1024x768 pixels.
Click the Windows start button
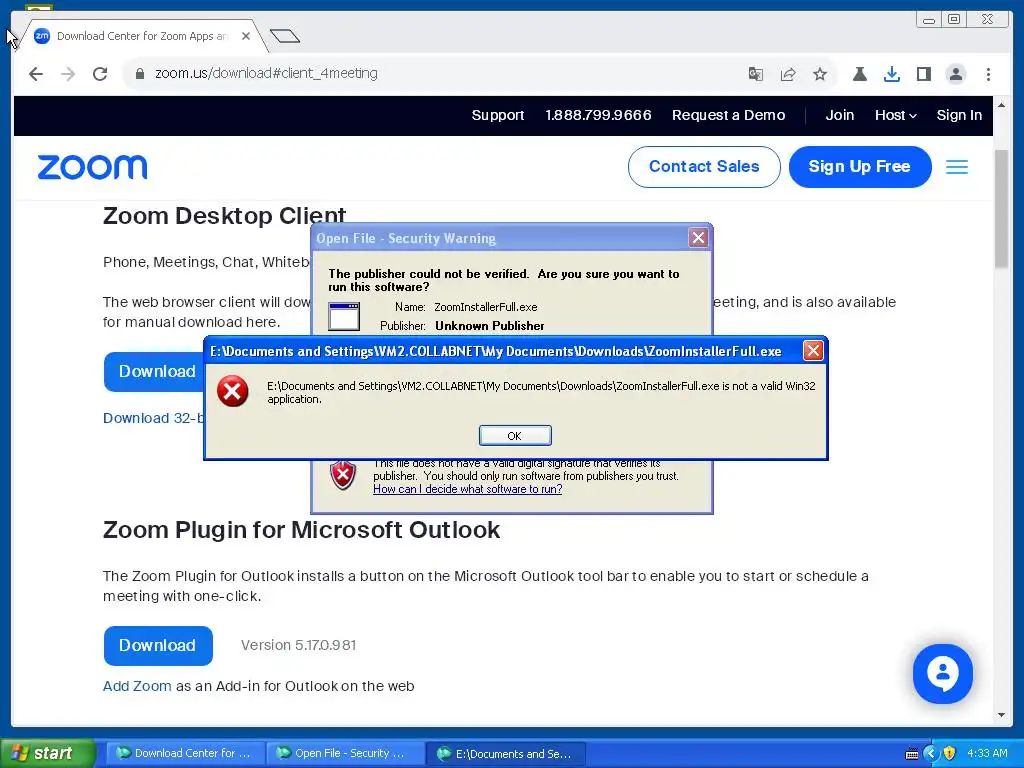point(47,753)
